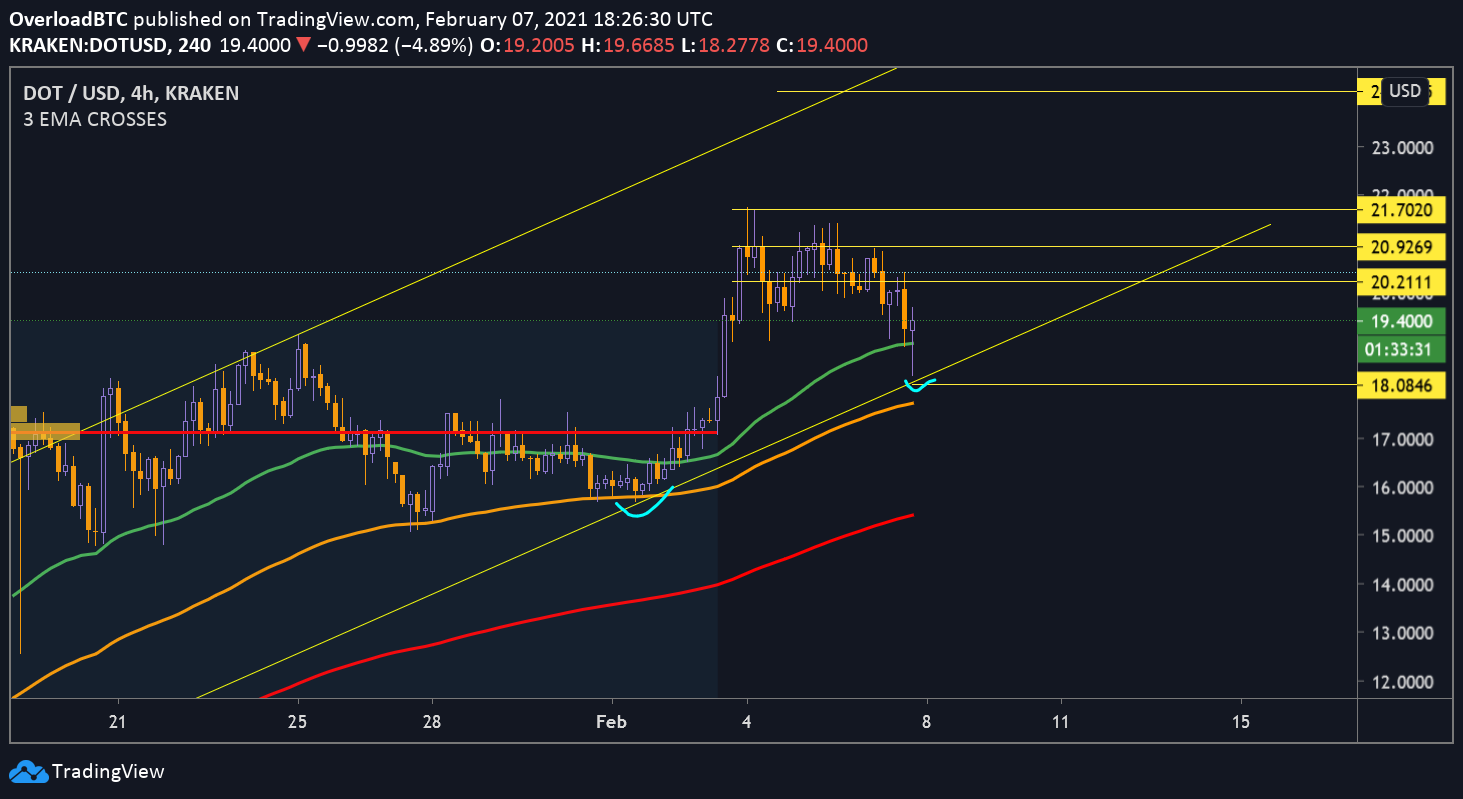The width and height of the screenshot is (1463, 799).
Task: Click the green 19.4000 current price label
Action: (1402, 321)
